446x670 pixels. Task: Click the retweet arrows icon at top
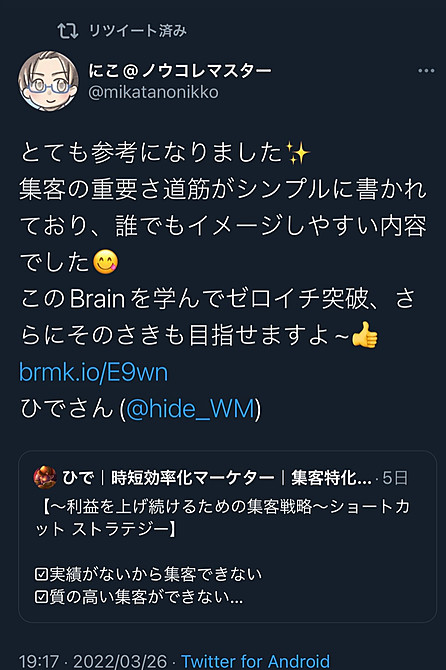[67, 30]
